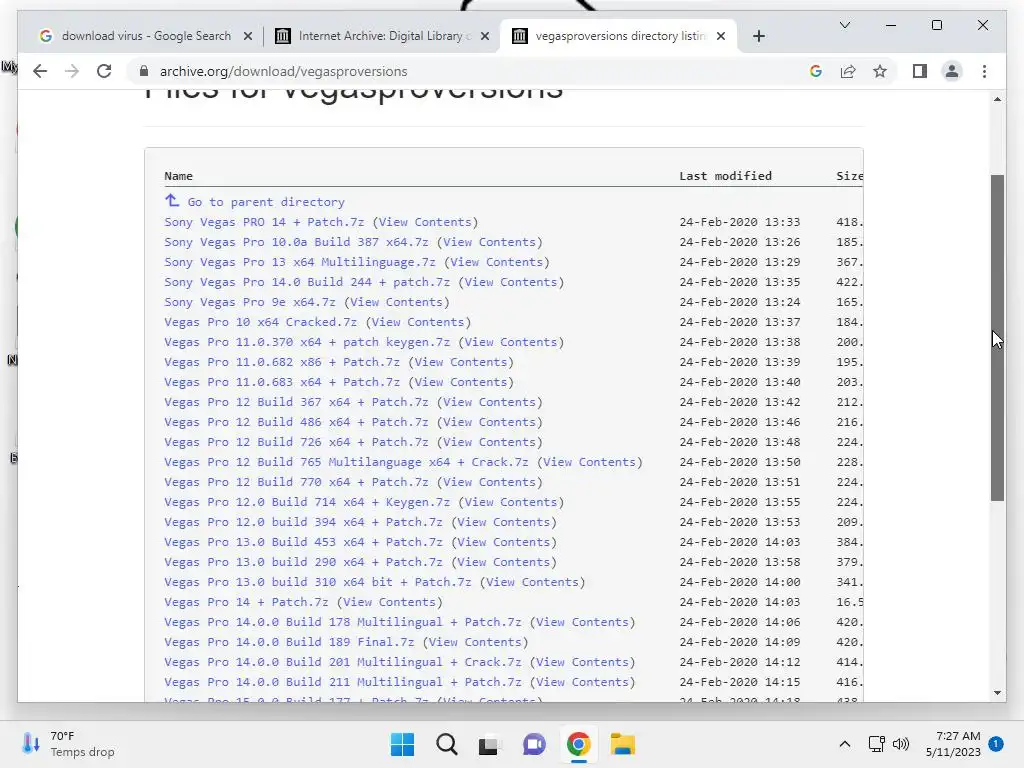Open Vegas Pro 12.0 Build 714 x64 + Keygen.7z
The height and width of the screenshot is (768, 1024).
pyautogui.click(x=307, y=502)
